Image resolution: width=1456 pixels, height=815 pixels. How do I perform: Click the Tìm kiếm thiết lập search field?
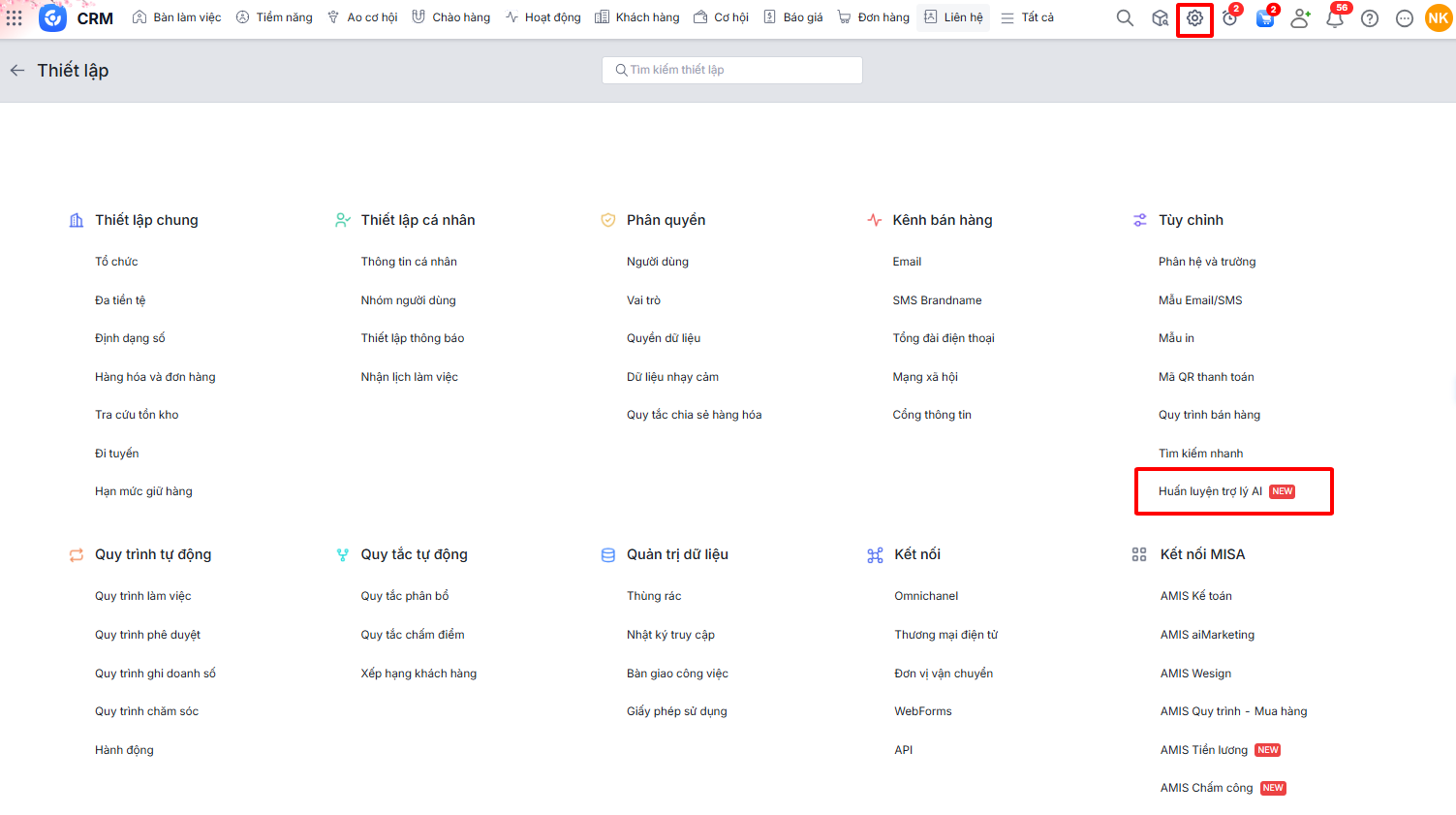(732, 70)
